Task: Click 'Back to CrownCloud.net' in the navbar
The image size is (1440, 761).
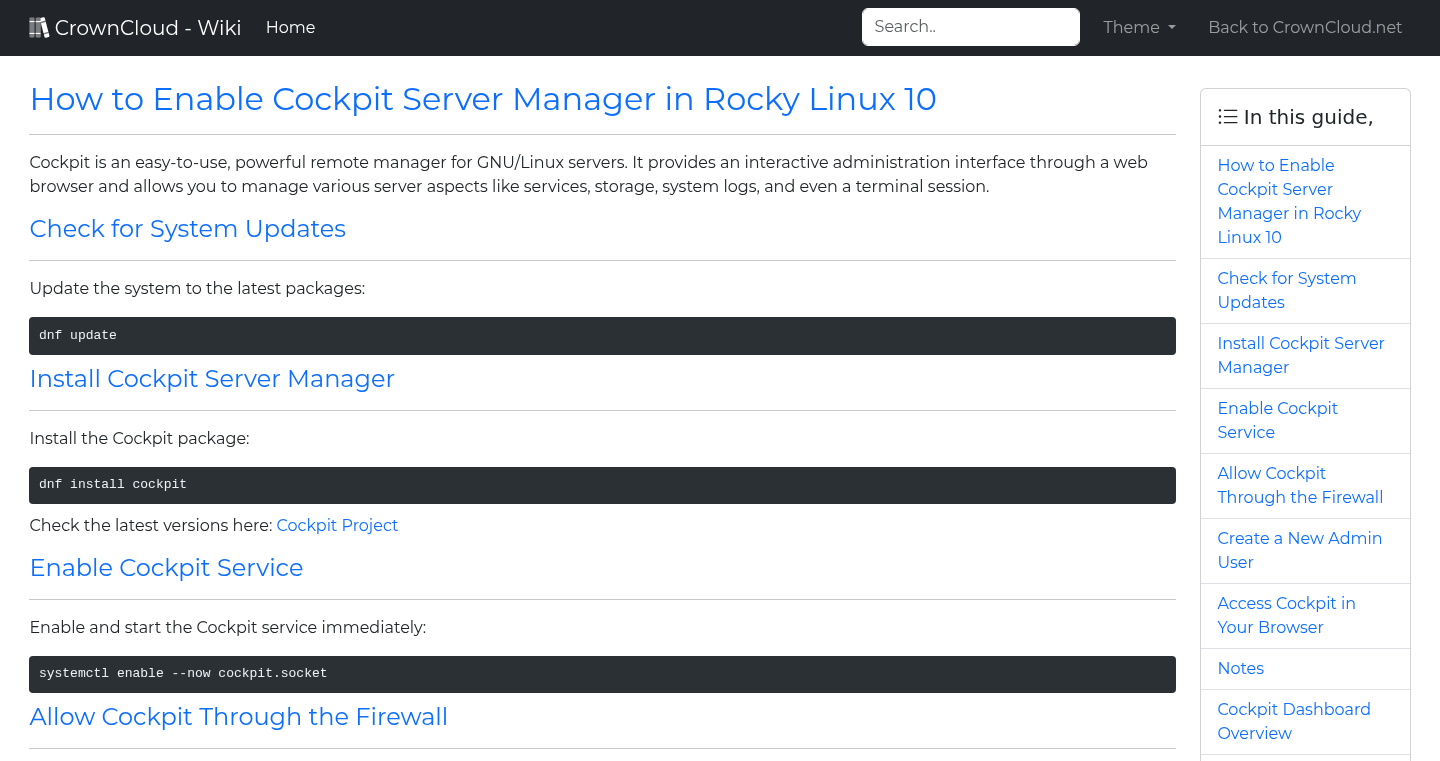Action: tap(1305, 27)
